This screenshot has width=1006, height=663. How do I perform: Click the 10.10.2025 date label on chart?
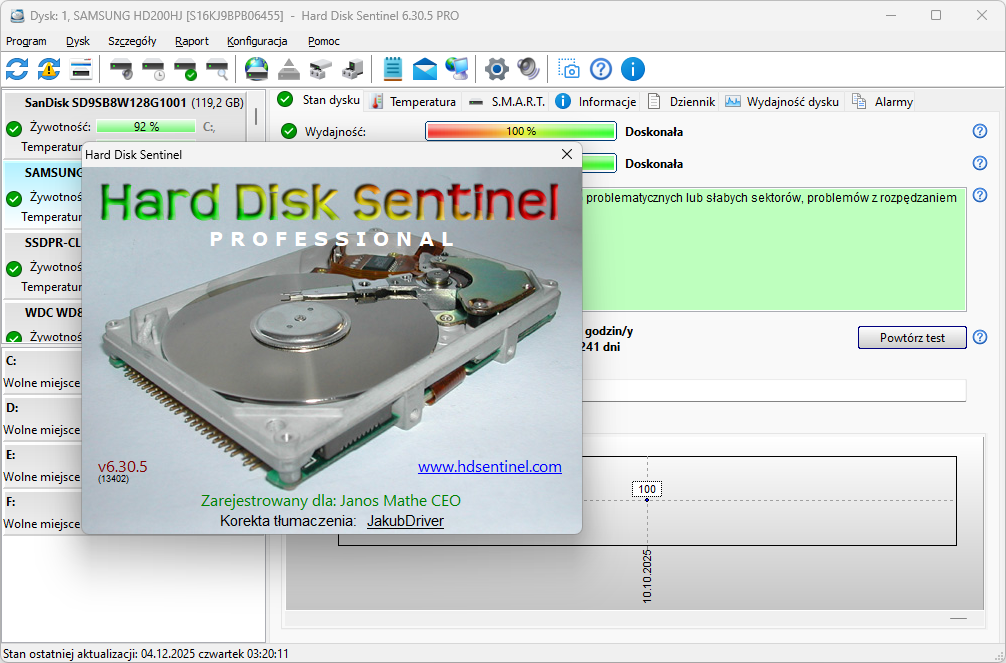pos(647,576)
